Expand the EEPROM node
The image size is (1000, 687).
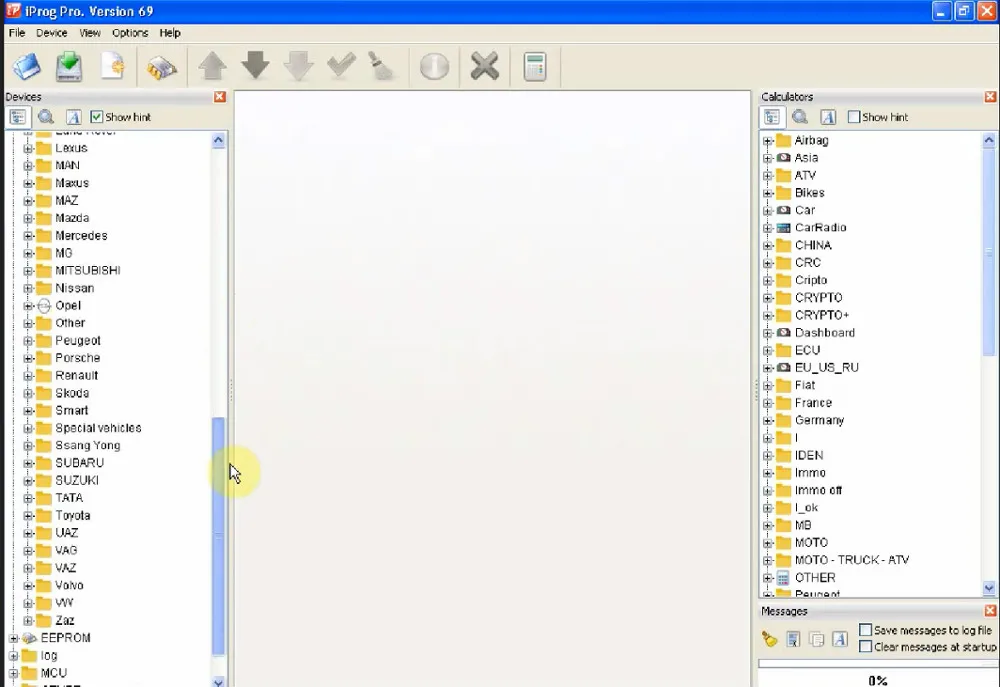13,639
